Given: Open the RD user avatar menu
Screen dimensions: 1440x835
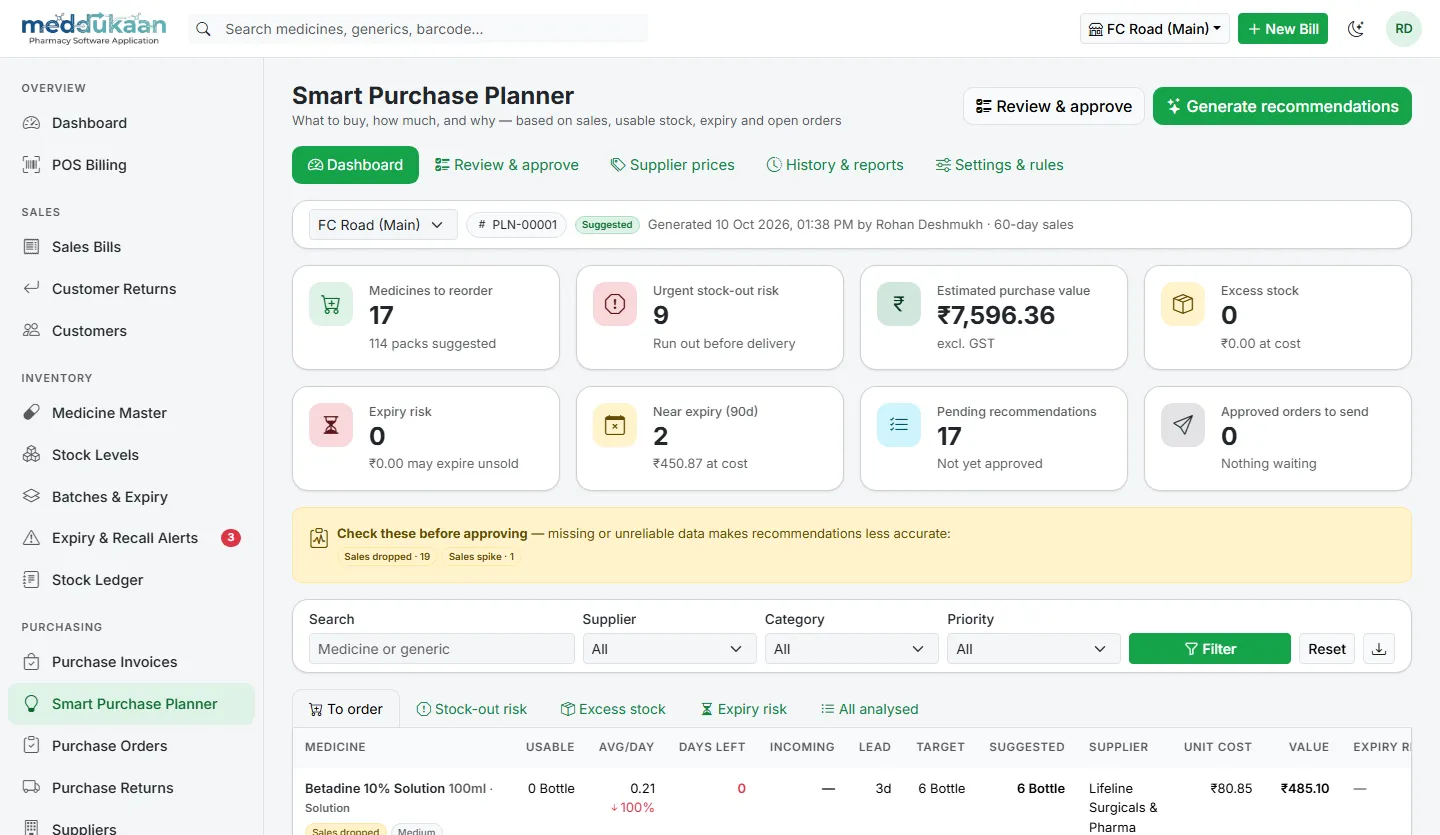Looking at the screenshot, I should [x=1404, y=29].
